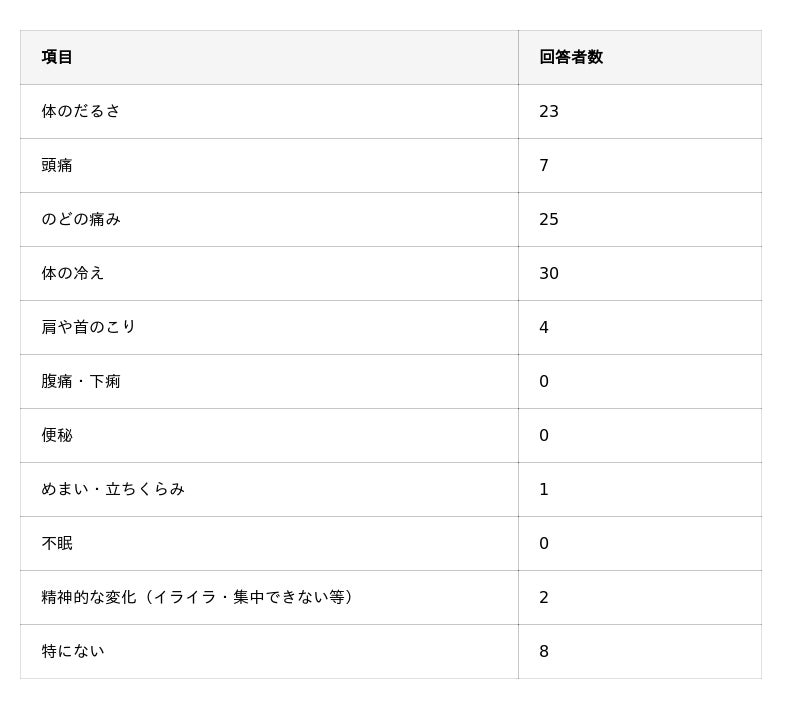Click the 頭痛 cell
This screenshot has width=800, height=709.
(57, 165)
